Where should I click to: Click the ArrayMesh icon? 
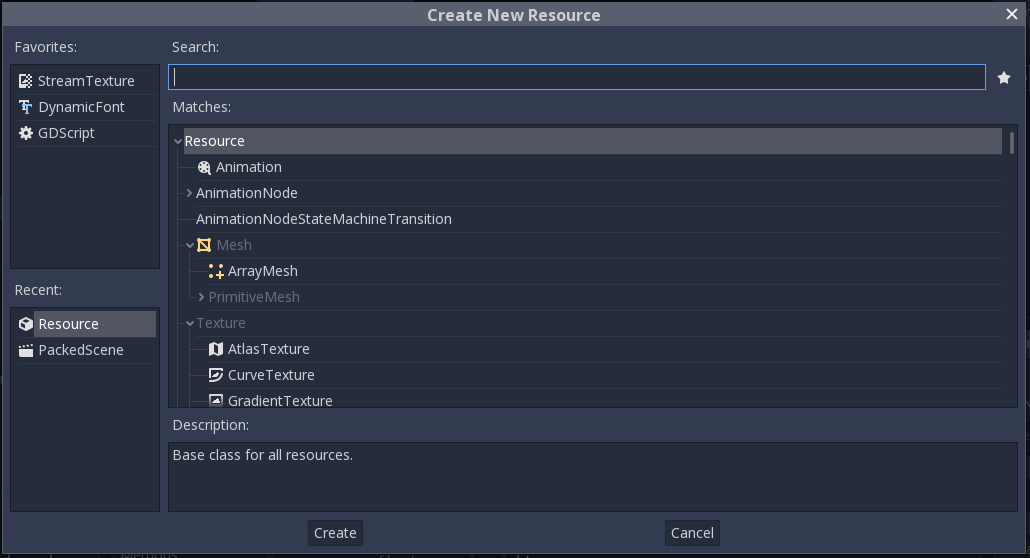click(216, 271)
